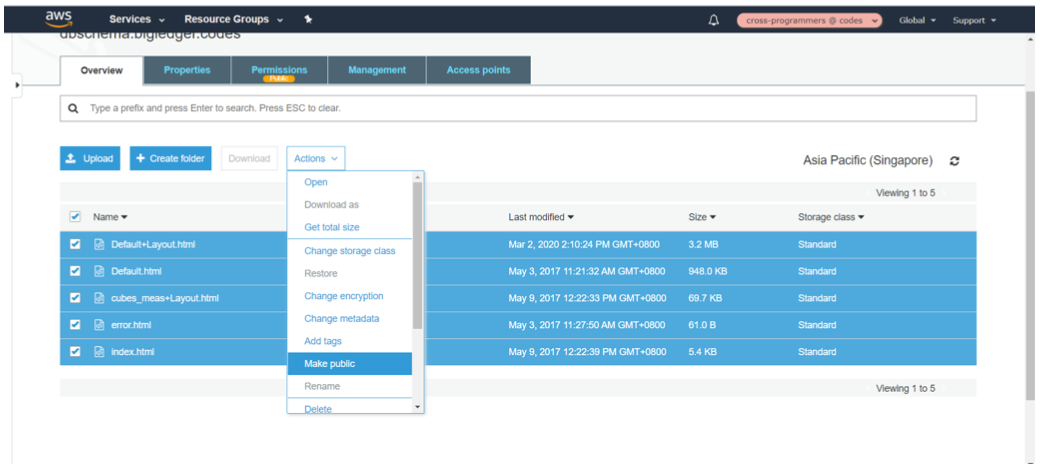Image resolution: width=1042 pixels, height=470 pixels.
Task: Click the Create folder button
Action: click(x=170, y=158)
